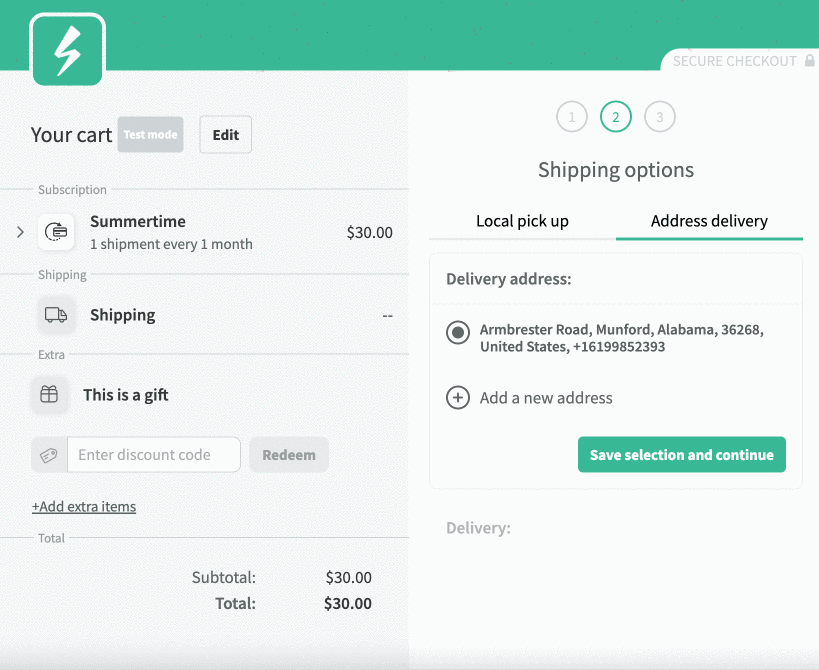Go to checkout step 3

click(x=660, y=116)
